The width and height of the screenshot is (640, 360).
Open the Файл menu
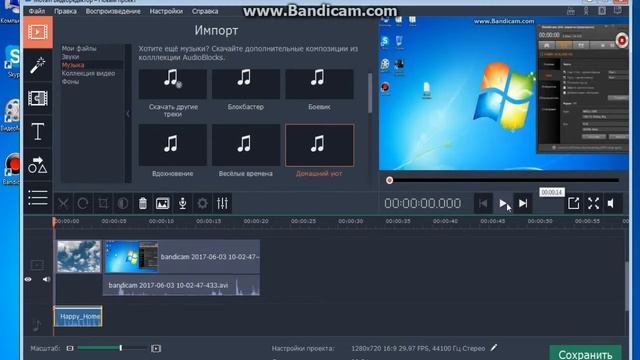tap(37, 11)
